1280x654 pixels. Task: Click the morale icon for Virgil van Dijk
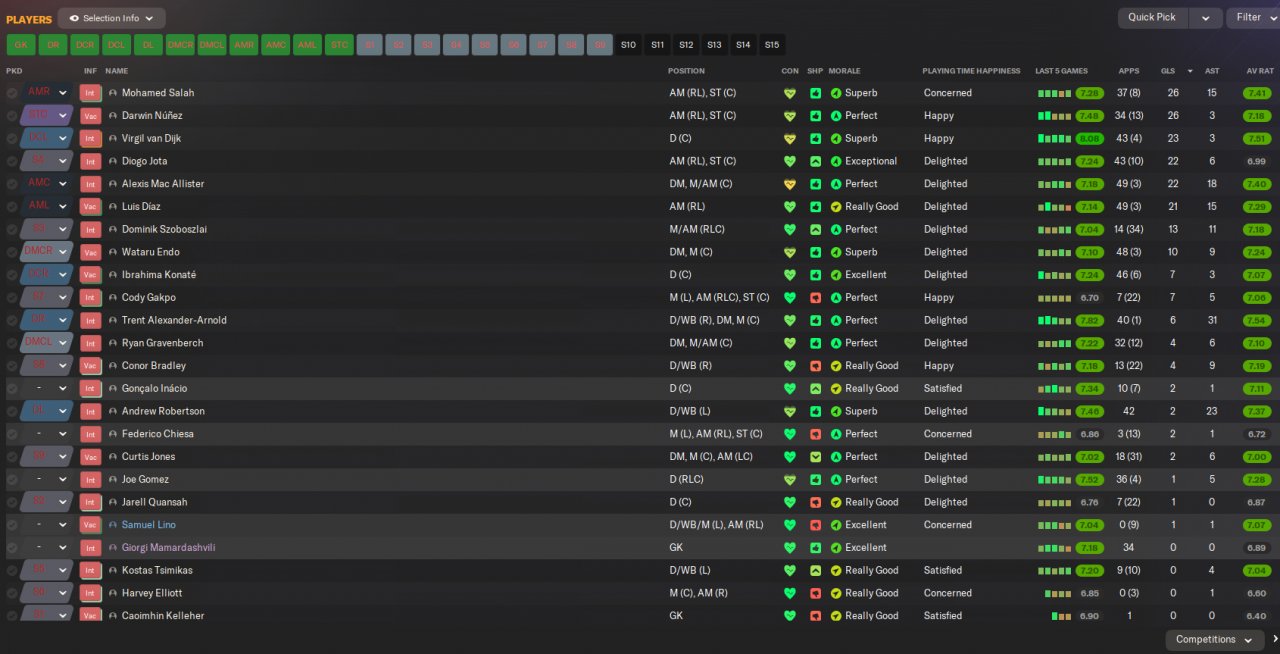pyautogui.click(x=836, y=139)
